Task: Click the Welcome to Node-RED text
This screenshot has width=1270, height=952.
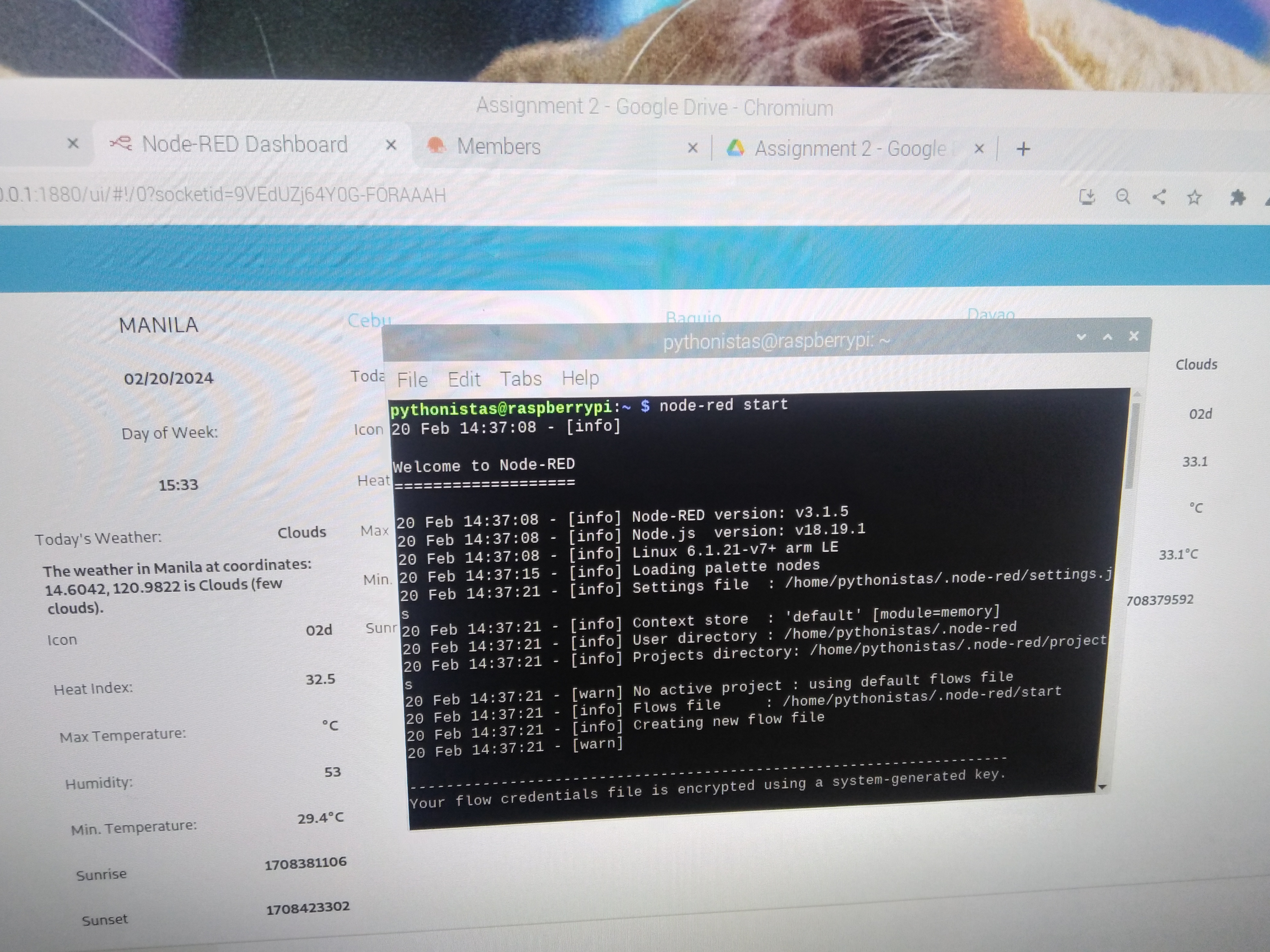Action: (x=484, y=465)
